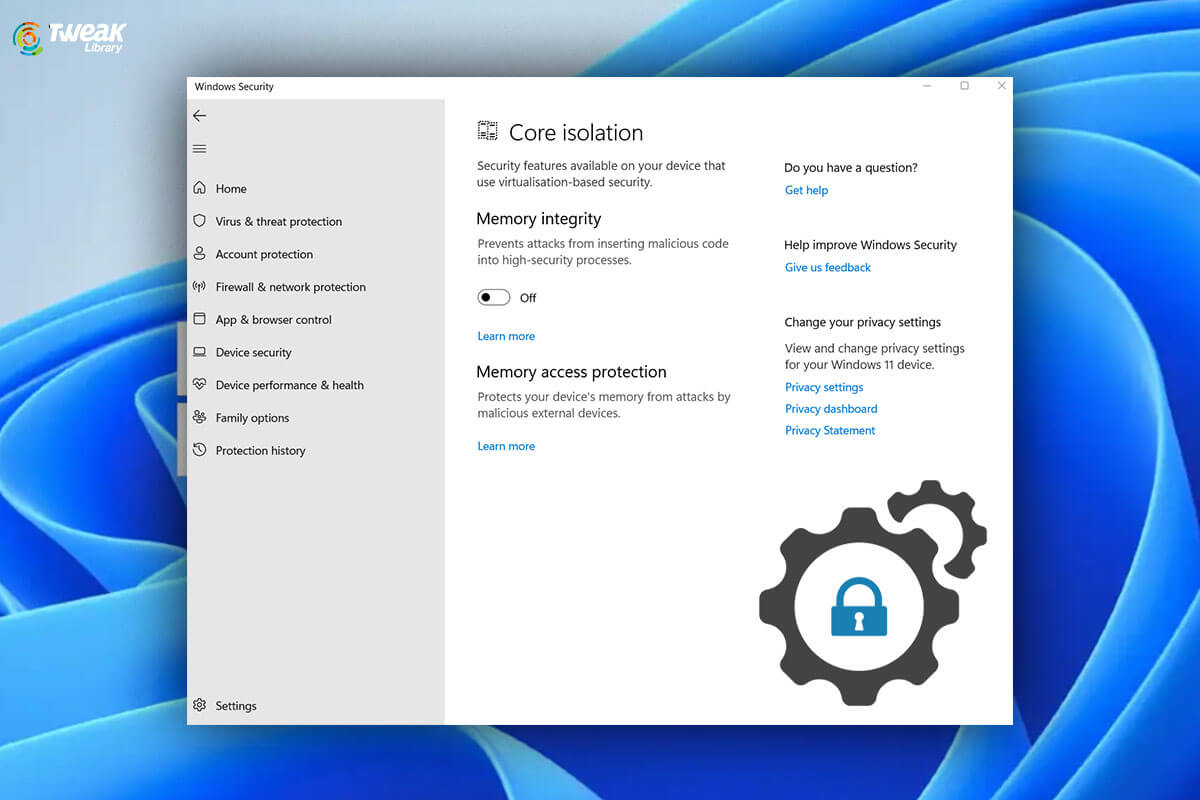Go back using the arrow button

199,115
